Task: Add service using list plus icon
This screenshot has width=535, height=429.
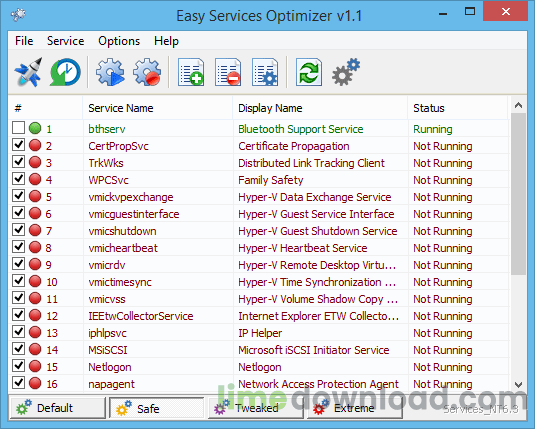Action: click(191, 72)
